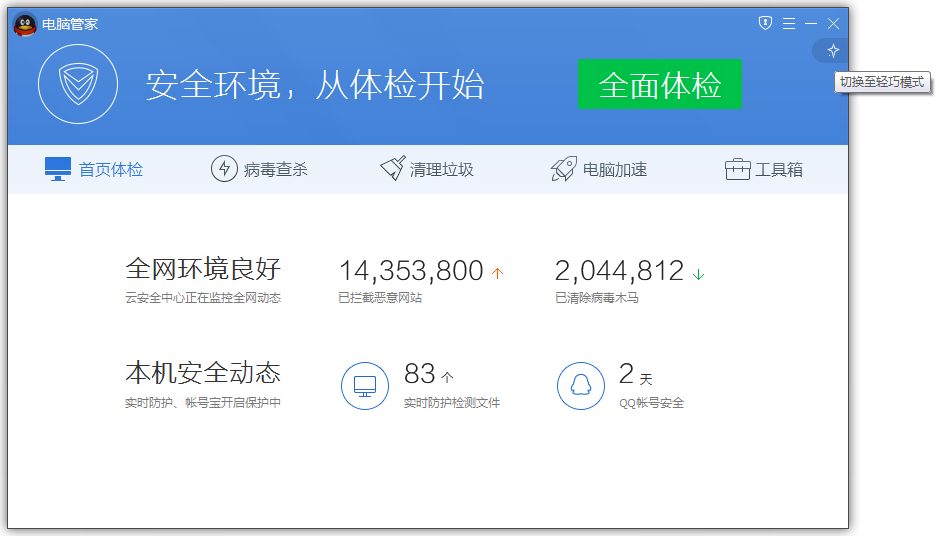Switch to light mode via star icon
Image resolution: width=939 pixels, height=536 pixels.
click(x=832, y=51)
